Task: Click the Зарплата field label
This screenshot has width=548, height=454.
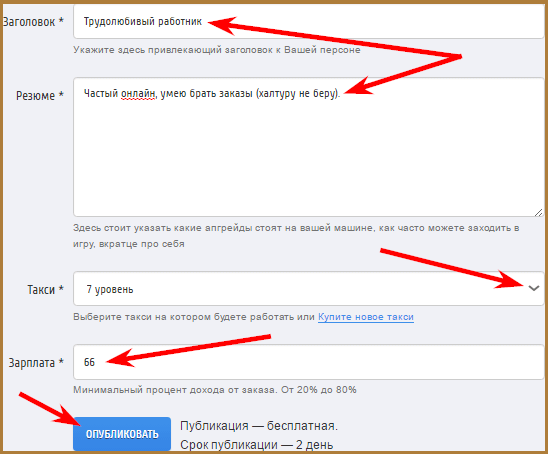Action: click(36, 362)
